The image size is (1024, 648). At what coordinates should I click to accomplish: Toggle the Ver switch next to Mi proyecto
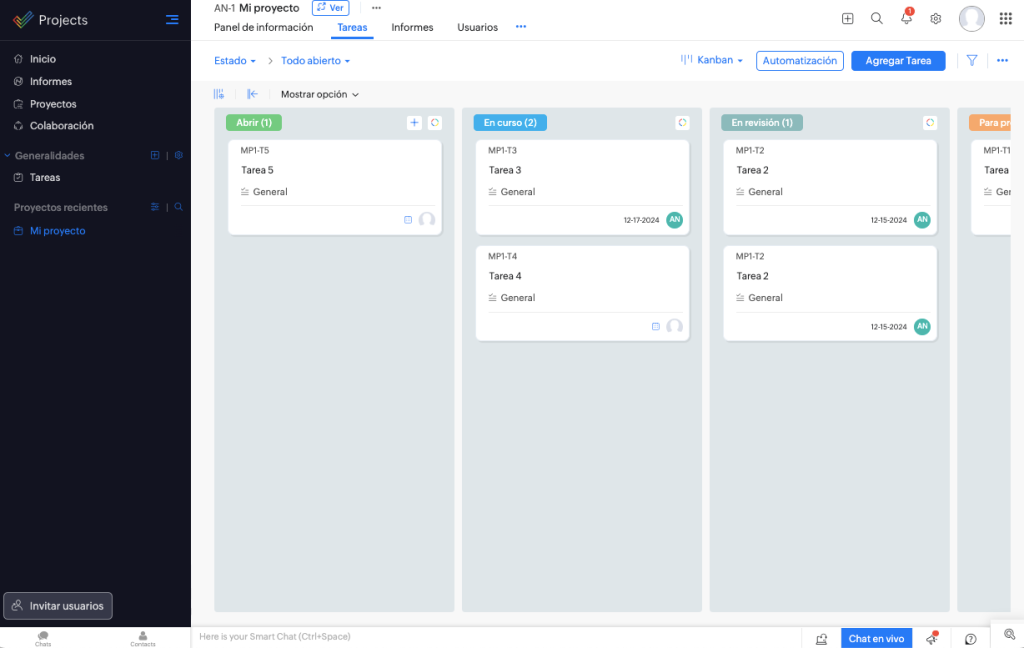pos(330,7)
